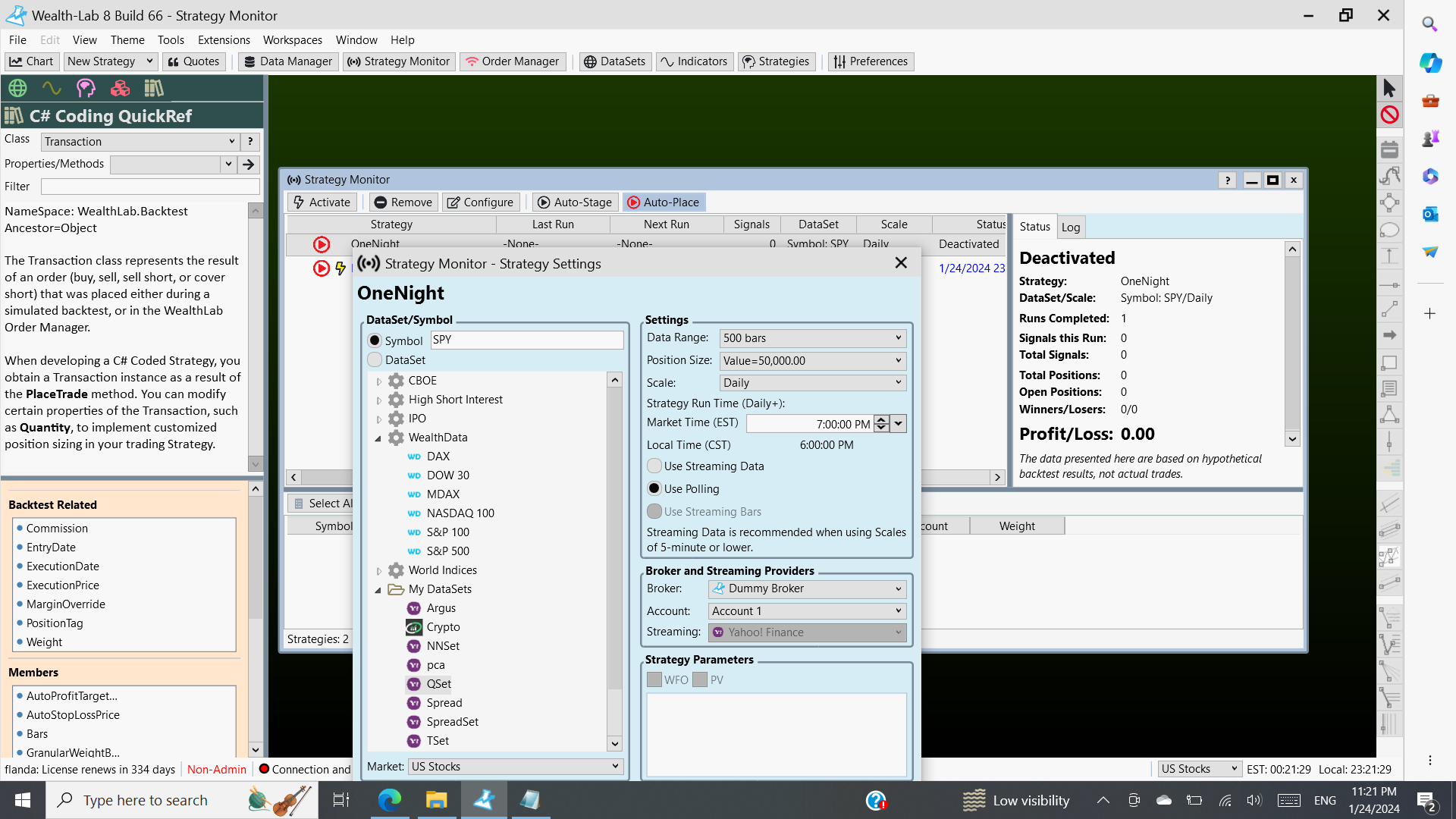
Task: Open the Data Manager
Action: [x=288, y=61]
